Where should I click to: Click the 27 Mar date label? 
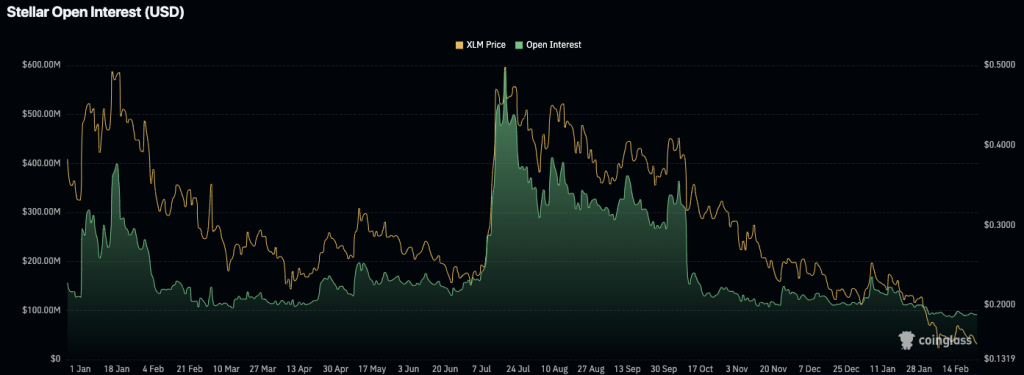[263, 369]
